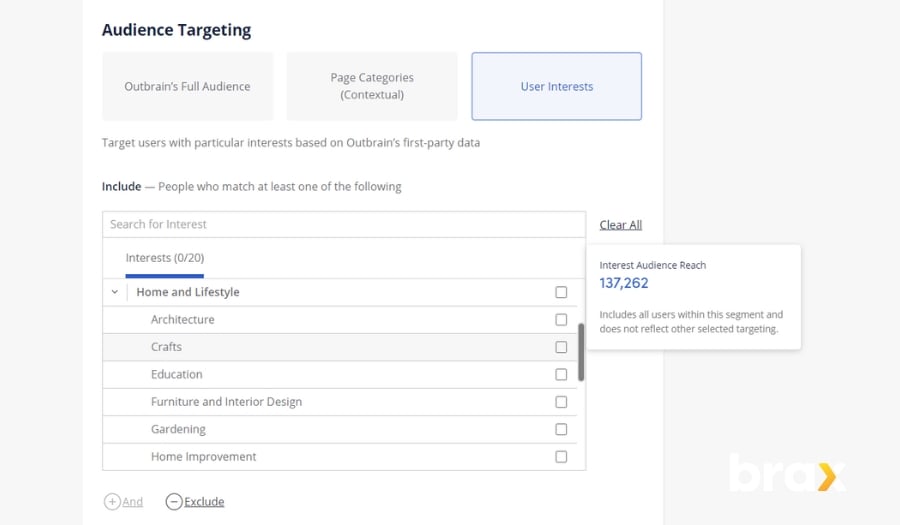Check the Furniture and Interior Design checkbox
Image resolution: width=900 pixels, height=525 pixels.
pyautogui.click(x=561, y=402)
